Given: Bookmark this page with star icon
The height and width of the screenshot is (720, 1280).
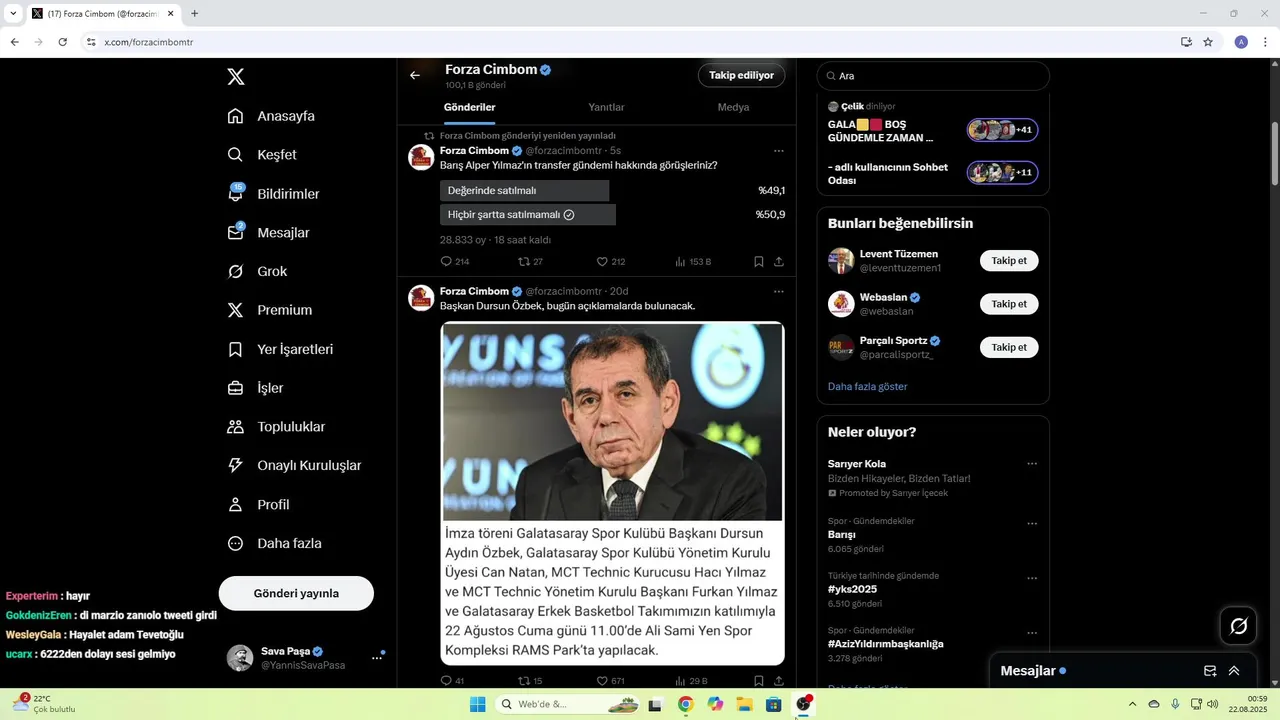Looking at the screenshot, I should point(1208,42).
